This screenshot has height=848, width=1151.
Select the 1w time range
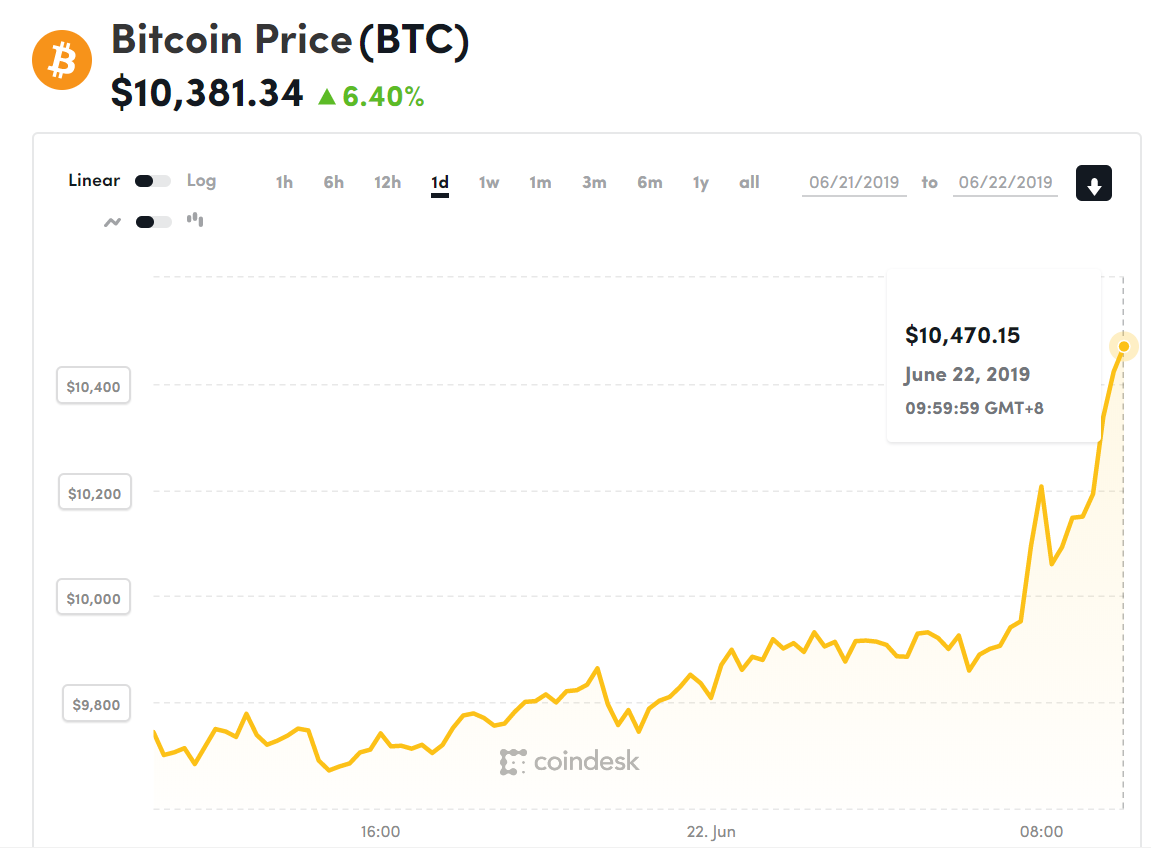489,183
